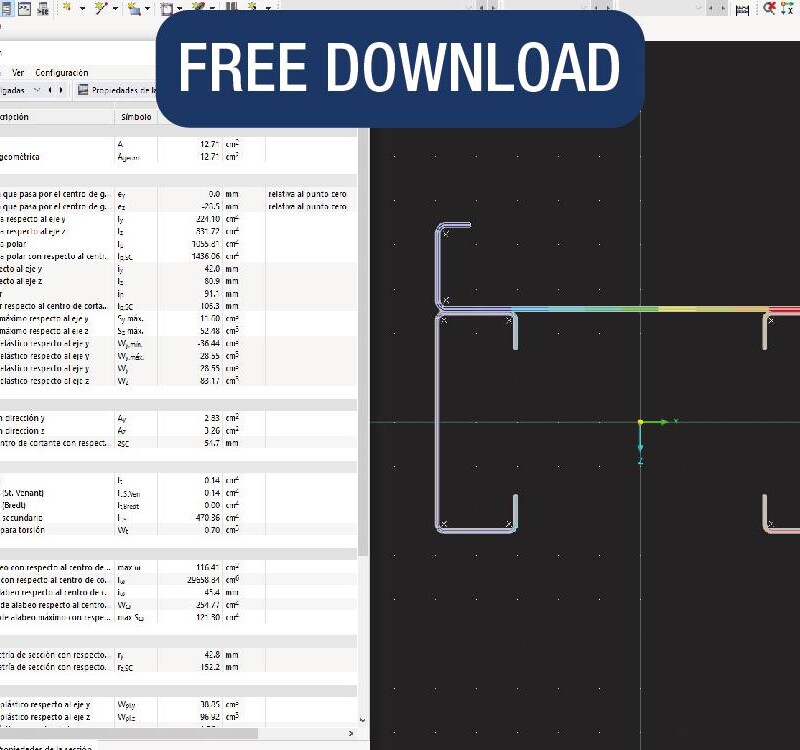Image resolution: width=800 pixels, height=750 pixels.
Task: Select the value 470.36 in torsion section
Action: point(208,518)
